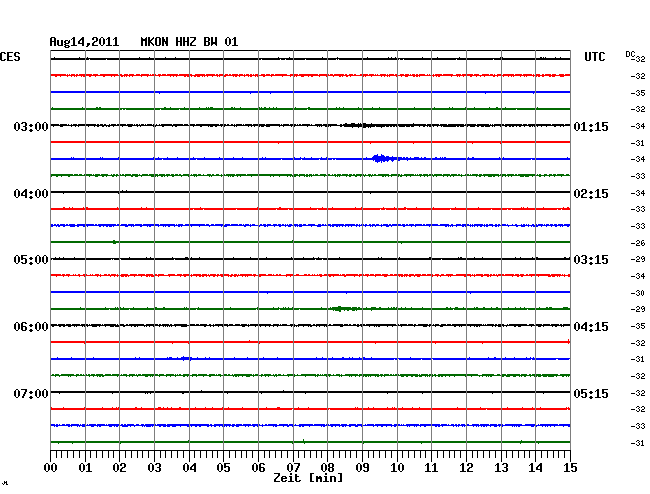Click minute 01 on the time axis
Image resolution: width=650 pixels, height=494 pixels.
85,468
